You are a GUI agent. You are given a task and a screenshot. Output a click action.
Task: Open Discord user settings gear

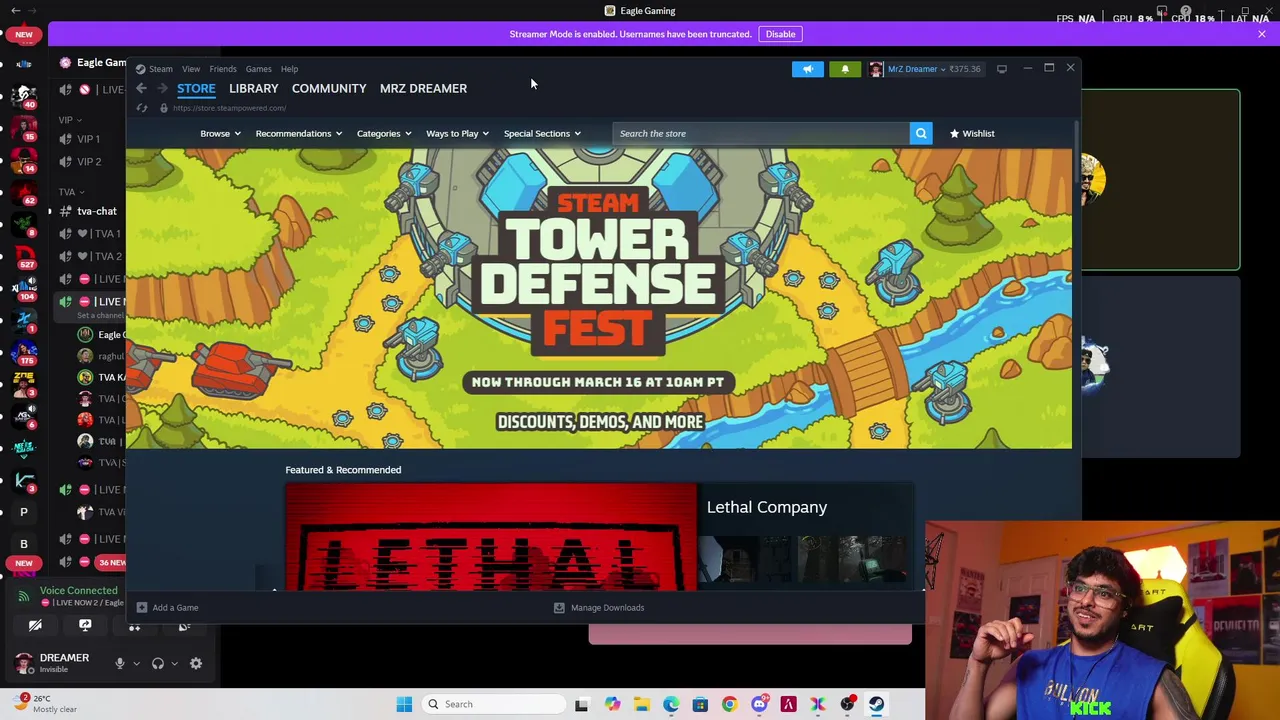pyautogui.click(x=196, y=663)
